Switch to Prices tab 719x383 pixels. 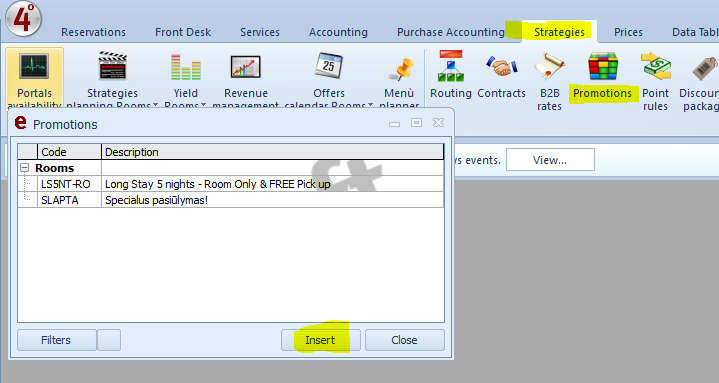coord(628,32)
